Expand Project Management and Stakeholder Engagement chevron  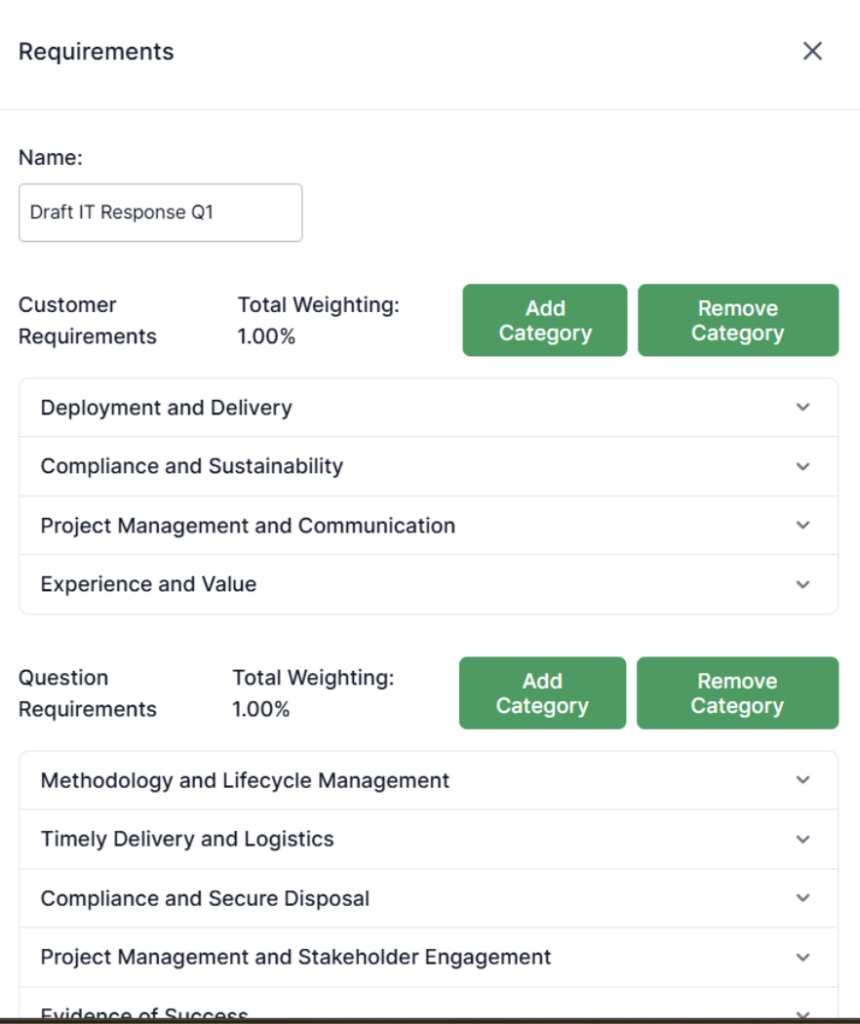[803, 957]
